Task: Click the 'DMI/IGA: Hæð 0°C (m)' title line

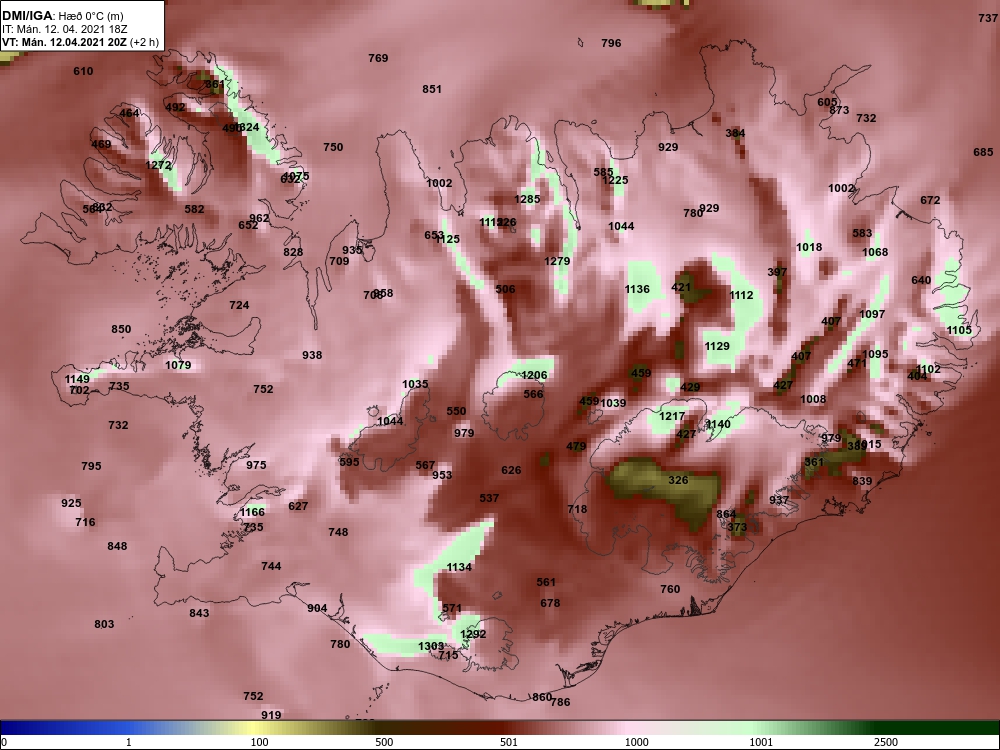Action: (62, 16)
